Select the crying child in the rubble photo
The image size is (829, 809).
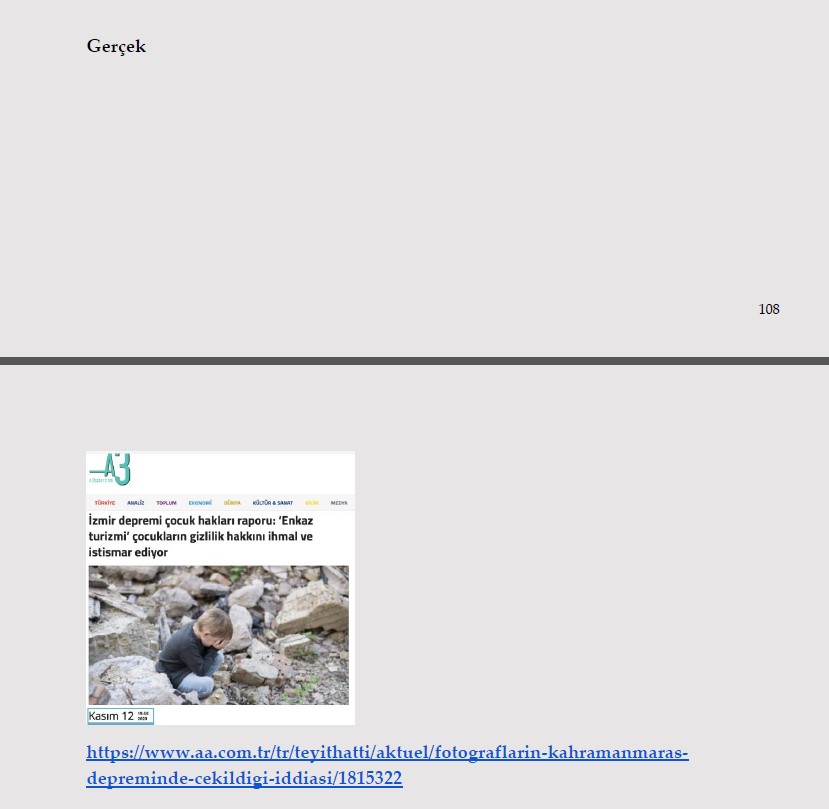pos(203,650)
